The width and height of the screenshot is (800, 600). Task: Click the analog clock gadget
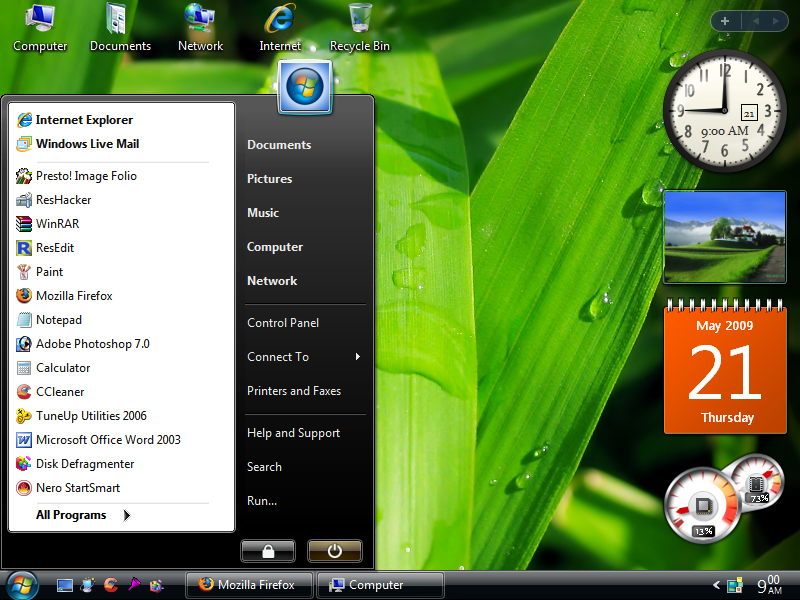pyautogui.click(x=724, y=111)
